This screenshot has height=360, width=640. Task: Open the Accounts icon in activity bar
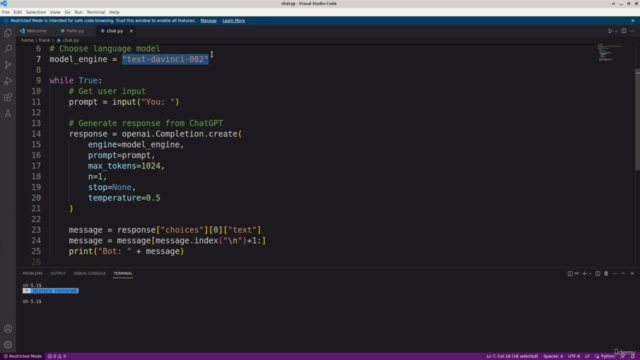click(x=8, y=329)
